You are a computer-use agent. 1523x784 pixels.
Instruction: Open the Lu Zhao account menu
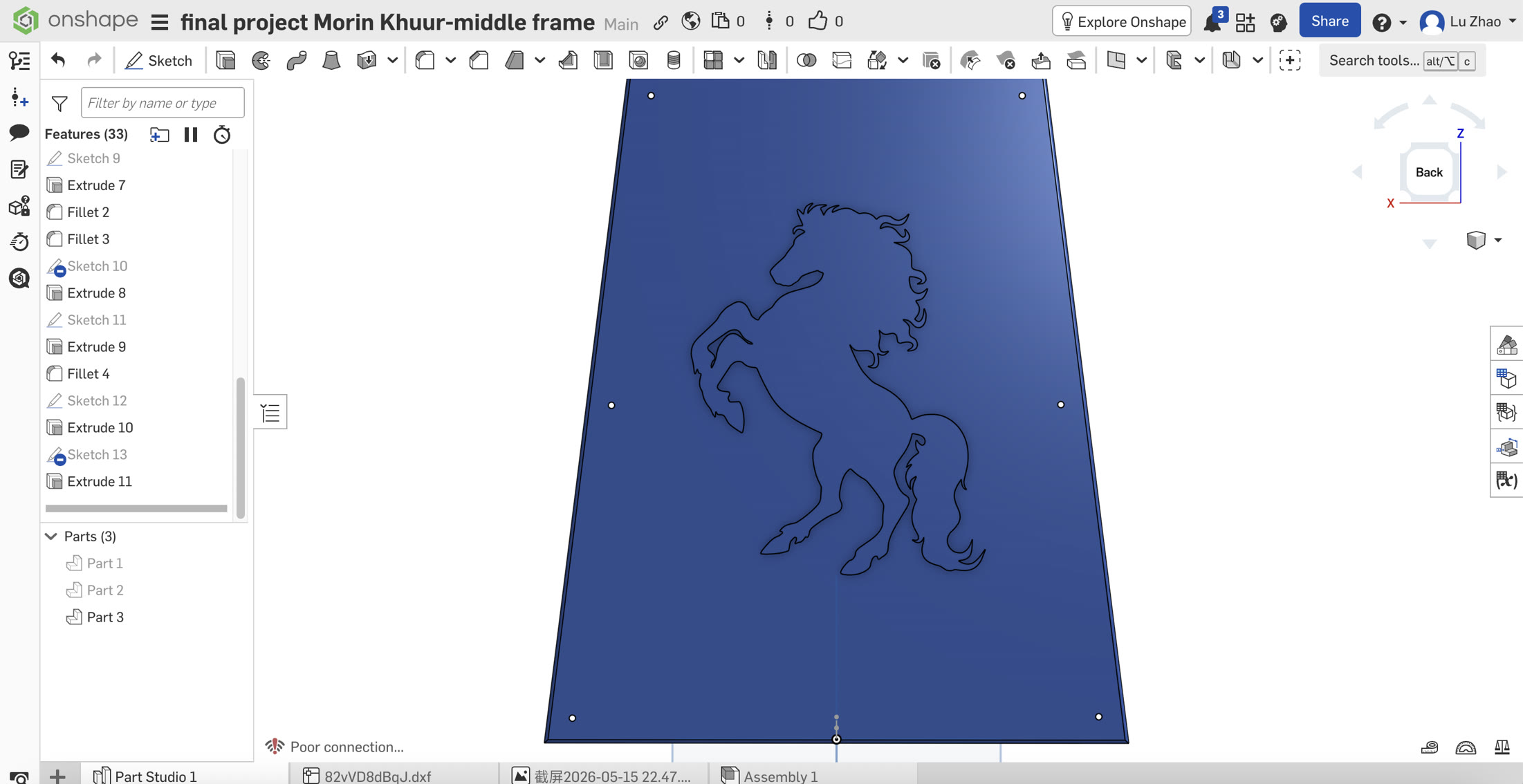click(x=1467, y=21)
